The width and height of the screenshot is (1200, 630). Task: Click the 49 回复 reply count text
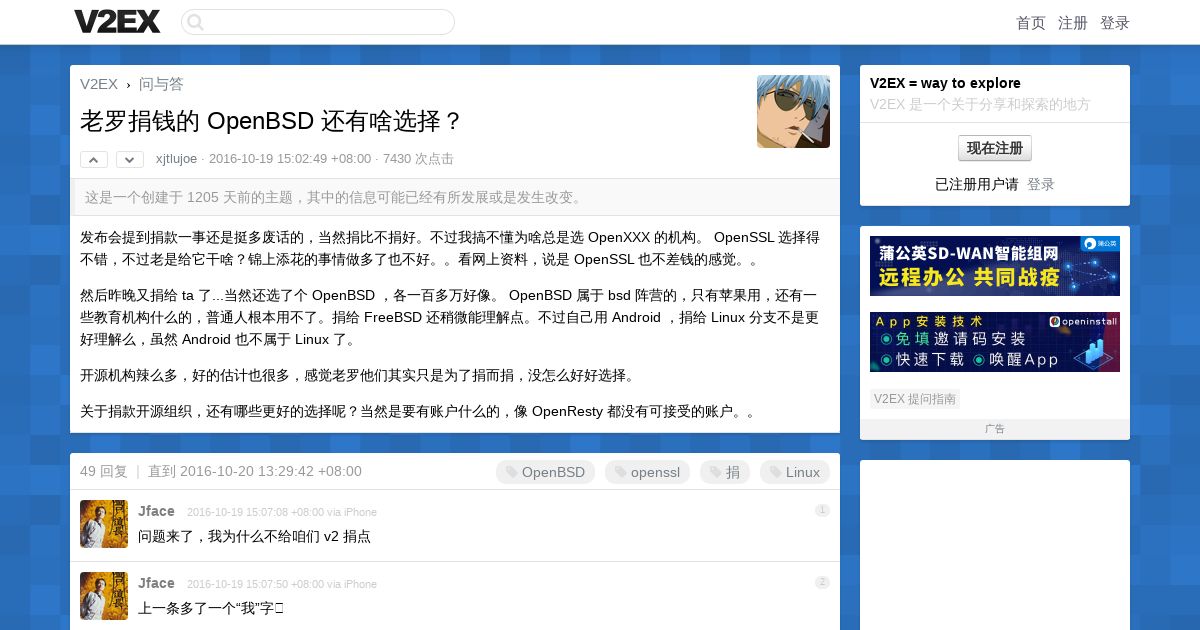tap(104, 471)
